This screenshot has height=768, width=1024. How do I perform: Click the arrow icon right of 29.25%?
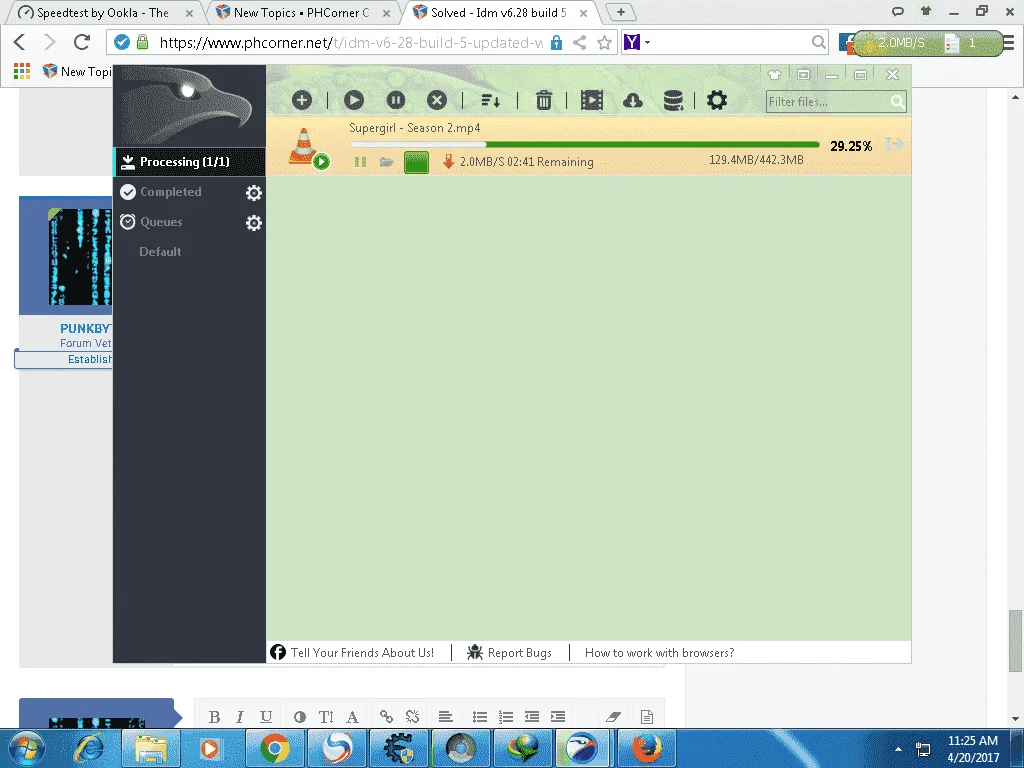point(894,144)
